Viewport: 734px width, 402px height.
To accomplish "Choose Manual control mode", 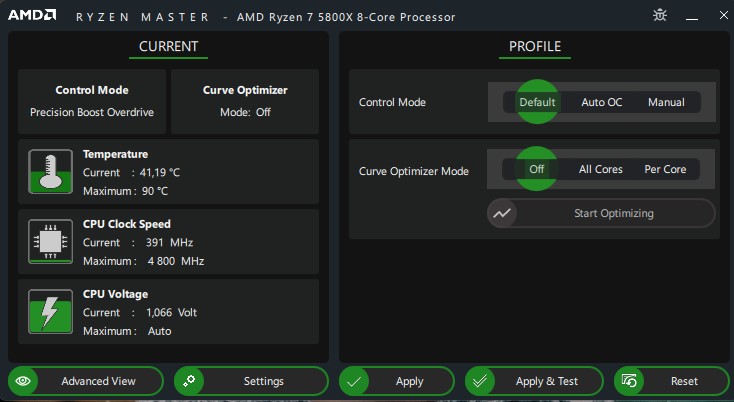I will (x=666, y=102).
